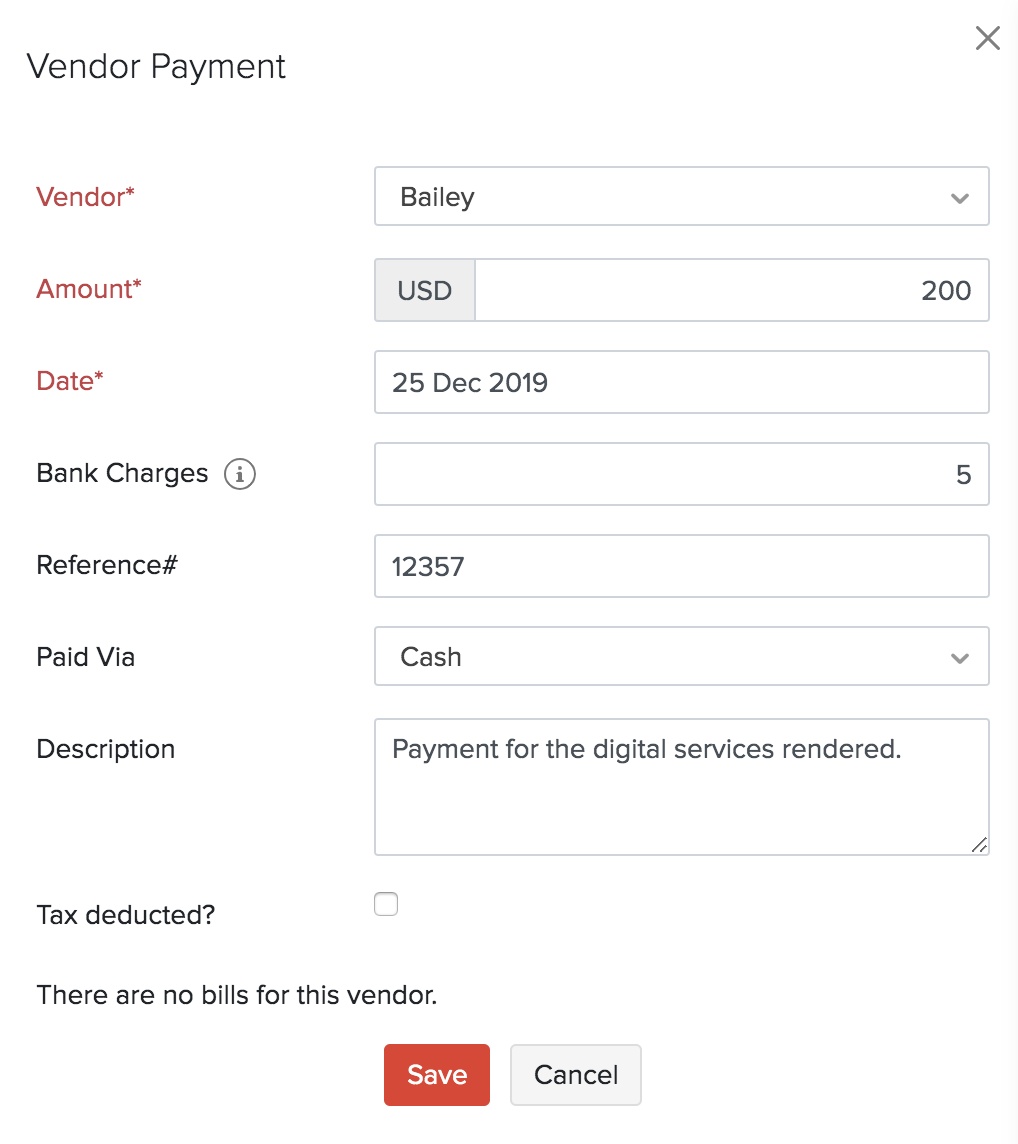Click the Amount input showing 200
This screenshot has width=1018, height=1144.
tap(730, 290)
